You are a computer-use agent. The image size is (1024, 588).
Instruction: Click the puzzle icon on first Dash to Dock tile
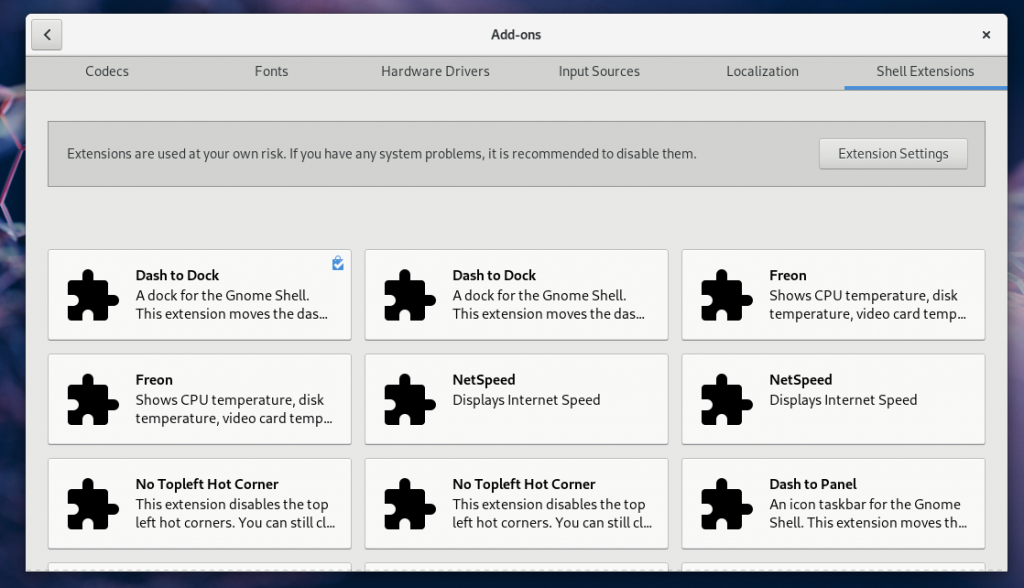tap(91, 294)
